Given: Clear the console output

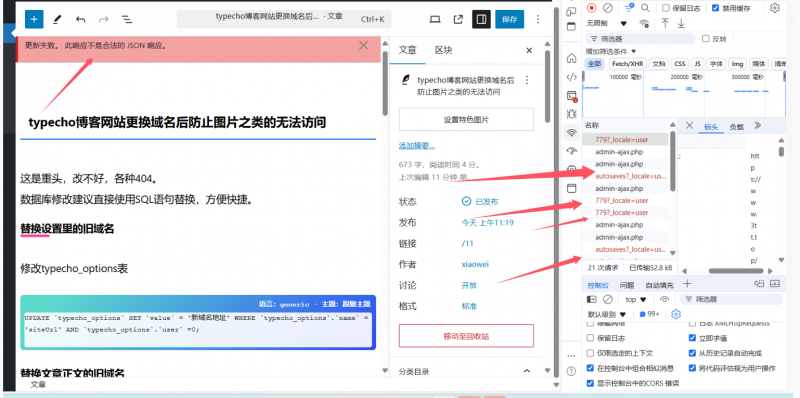Looking at the screenshot, I should (608, 300).
